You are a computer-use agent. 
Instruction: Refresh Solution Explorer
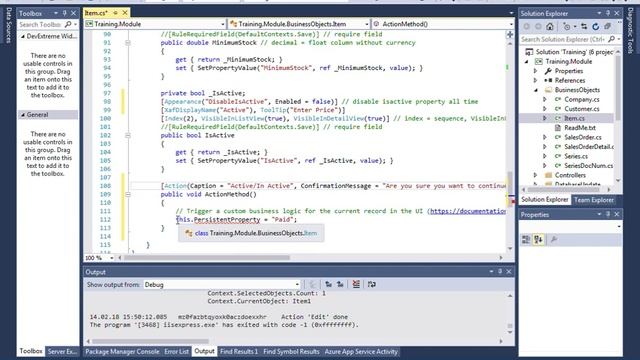[596, 27]
